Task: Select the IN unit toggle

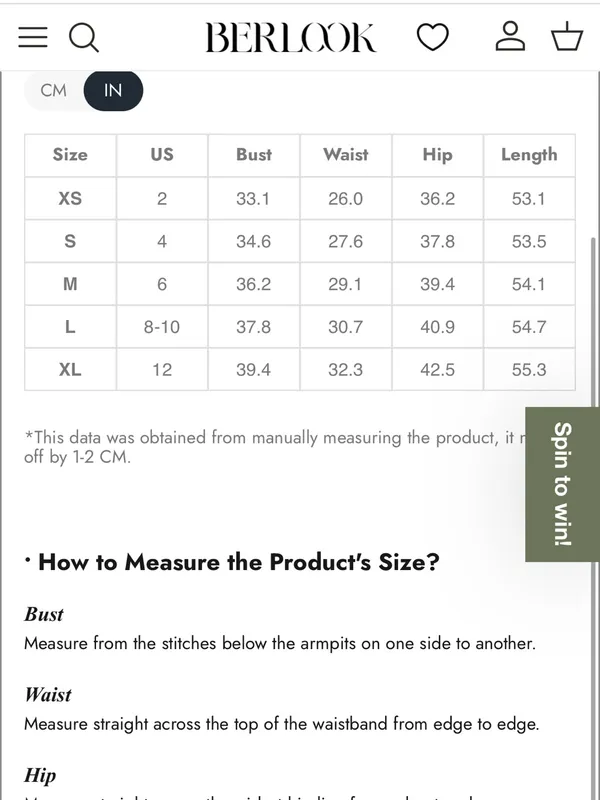Action: [x=113, y=90]
